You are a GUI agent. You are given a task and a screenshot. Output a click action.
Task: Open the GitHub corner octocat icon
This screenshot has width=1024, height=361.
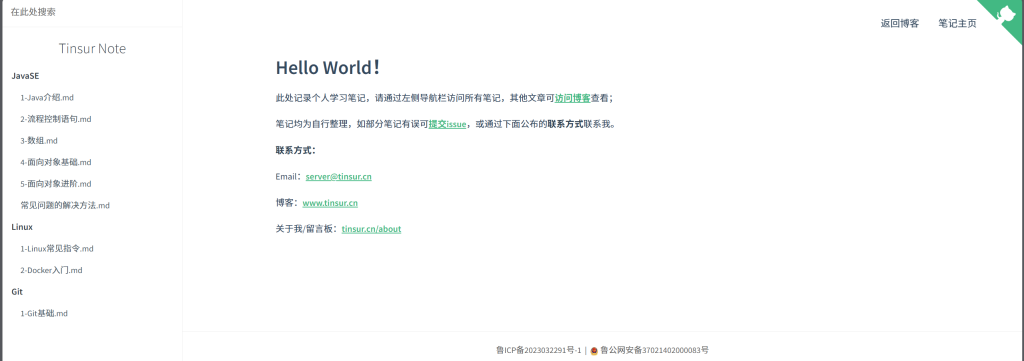[1007, 14]
